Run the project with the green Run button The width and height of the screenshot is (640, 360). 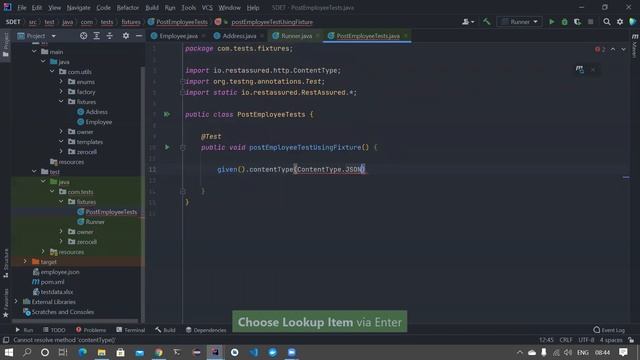(551, 22)
